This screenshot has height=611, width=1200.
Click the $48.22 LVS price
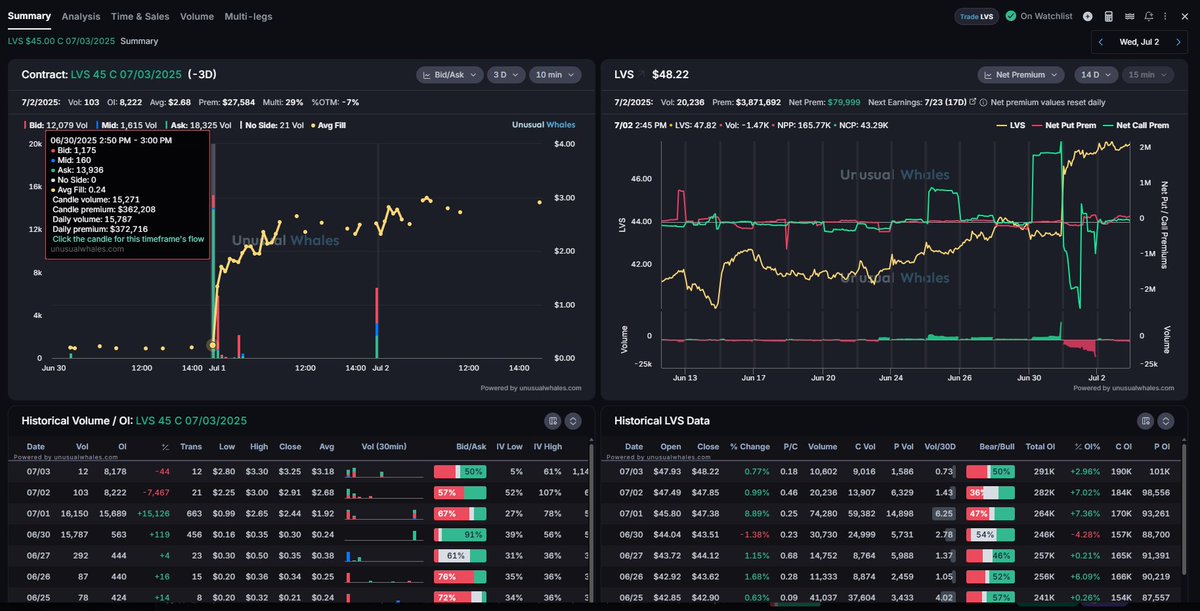(670, 74)
